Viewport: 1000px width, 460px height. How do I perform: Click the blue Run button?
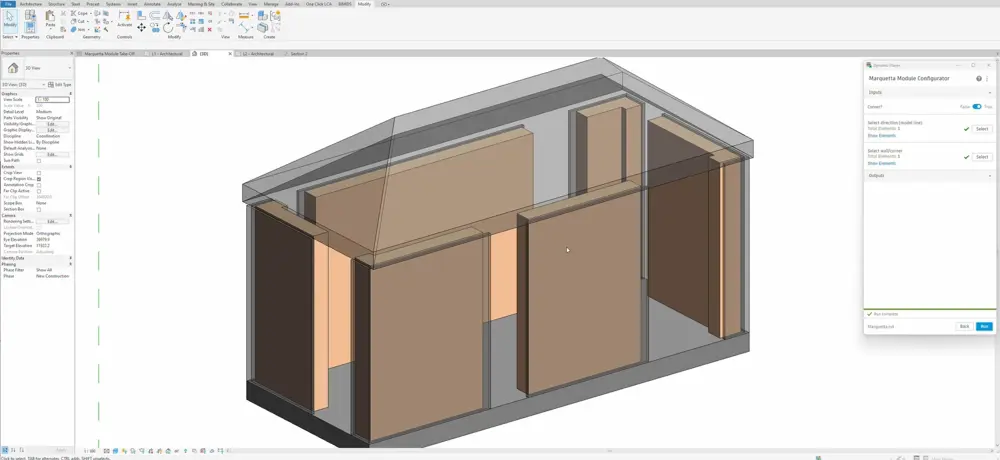click(984, 326)
